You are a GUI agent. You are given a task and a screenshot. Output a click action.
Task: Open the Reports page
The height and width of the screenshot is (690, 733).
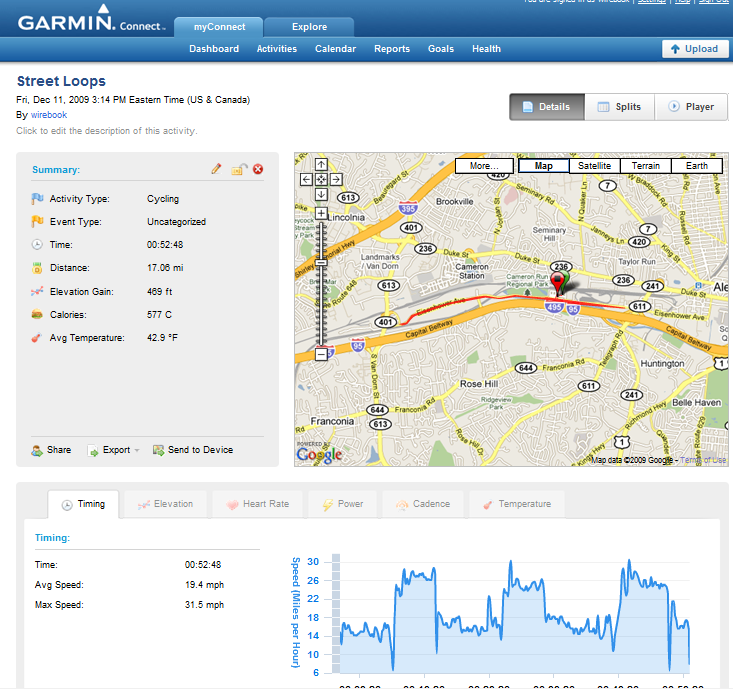tap(392, 49)
